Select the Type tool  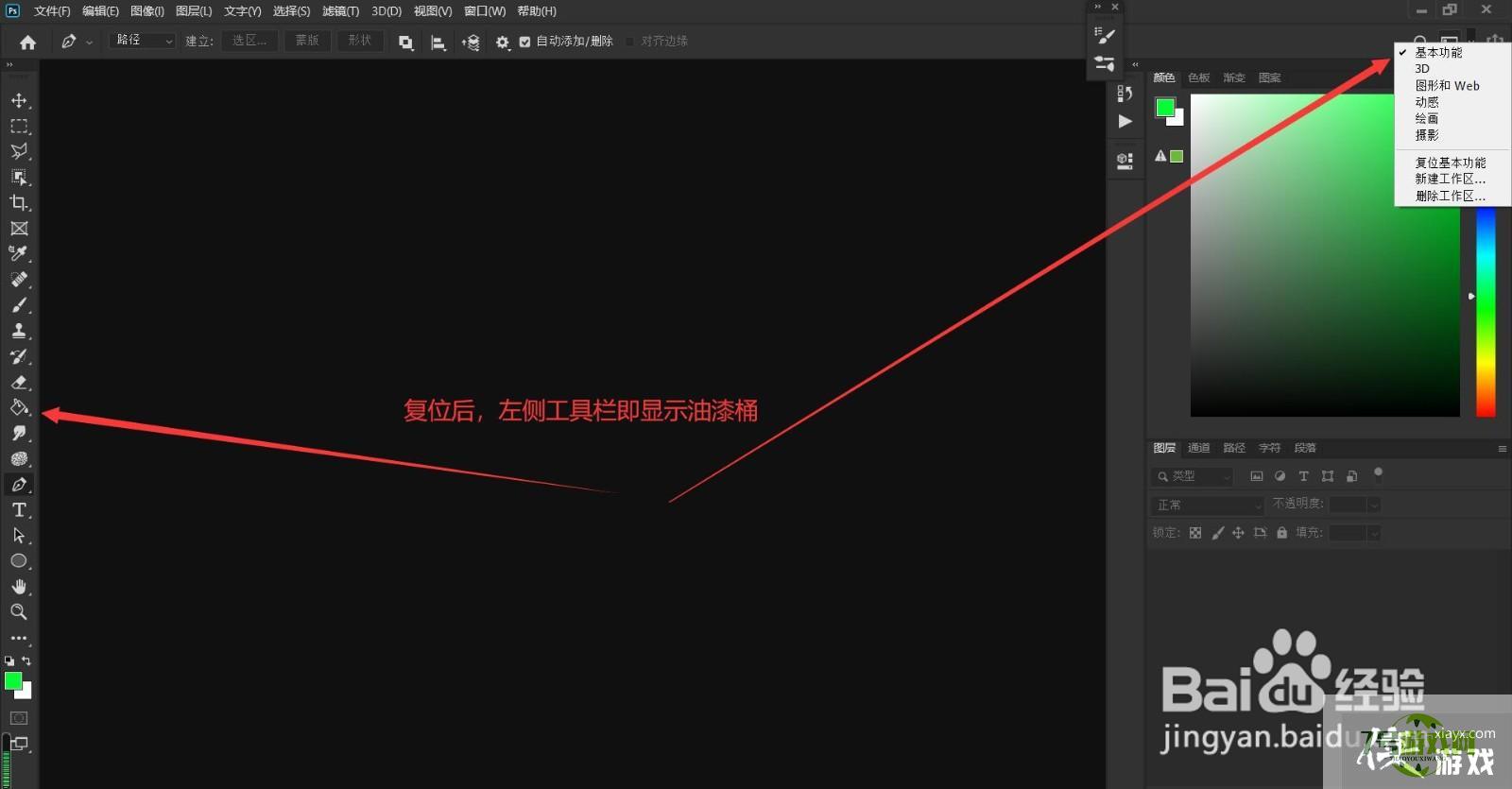(19, 509)
